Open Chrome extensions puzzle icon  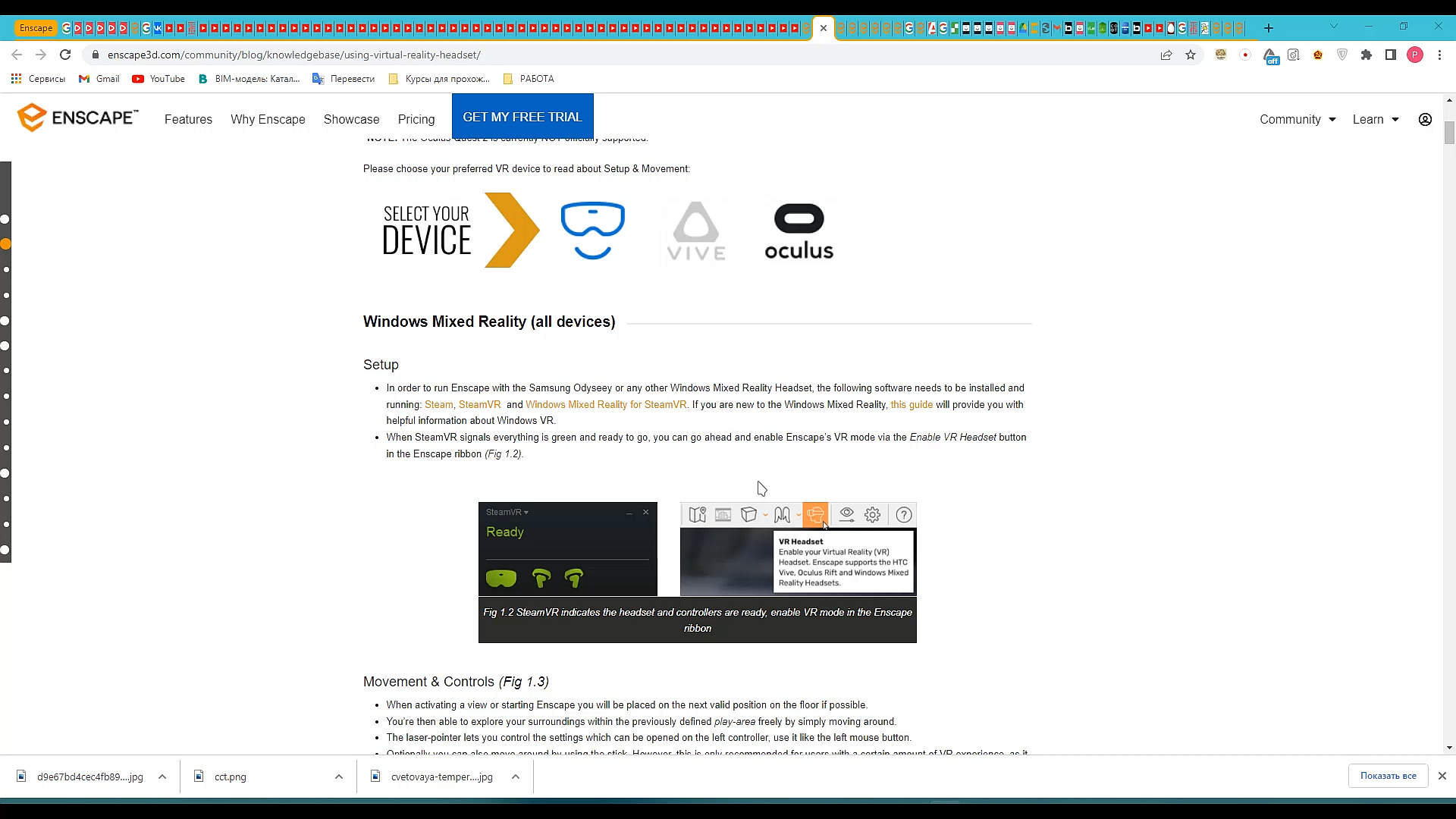tap(1366, 55)
